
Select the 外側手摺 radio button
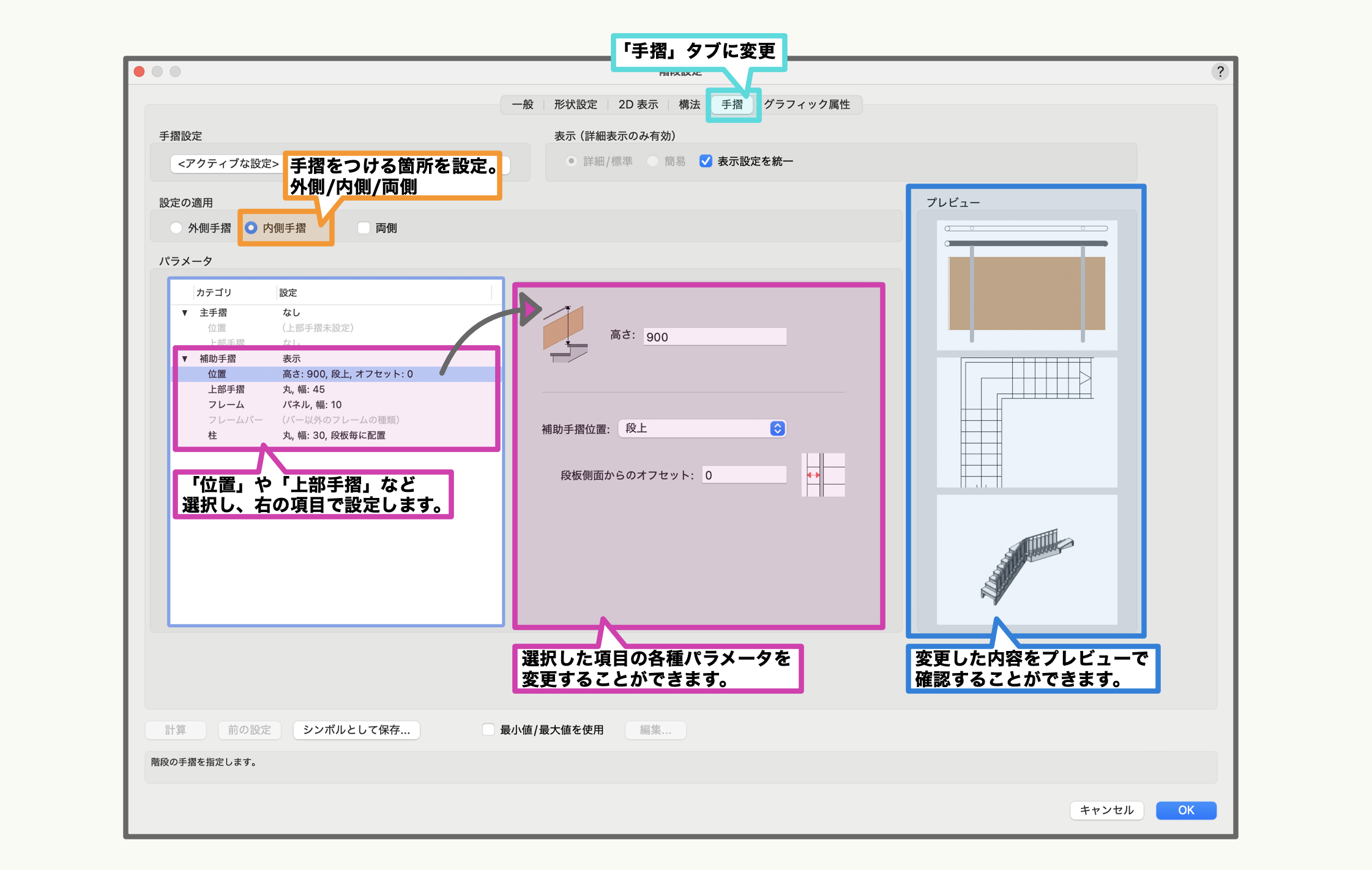(177, 228)
